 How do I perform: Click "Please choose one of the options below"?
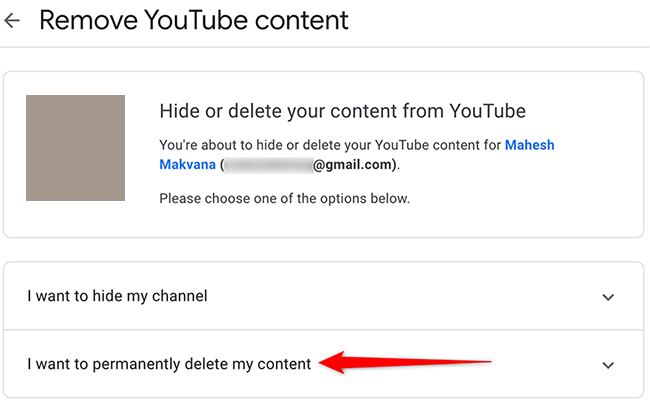point(284,199)
